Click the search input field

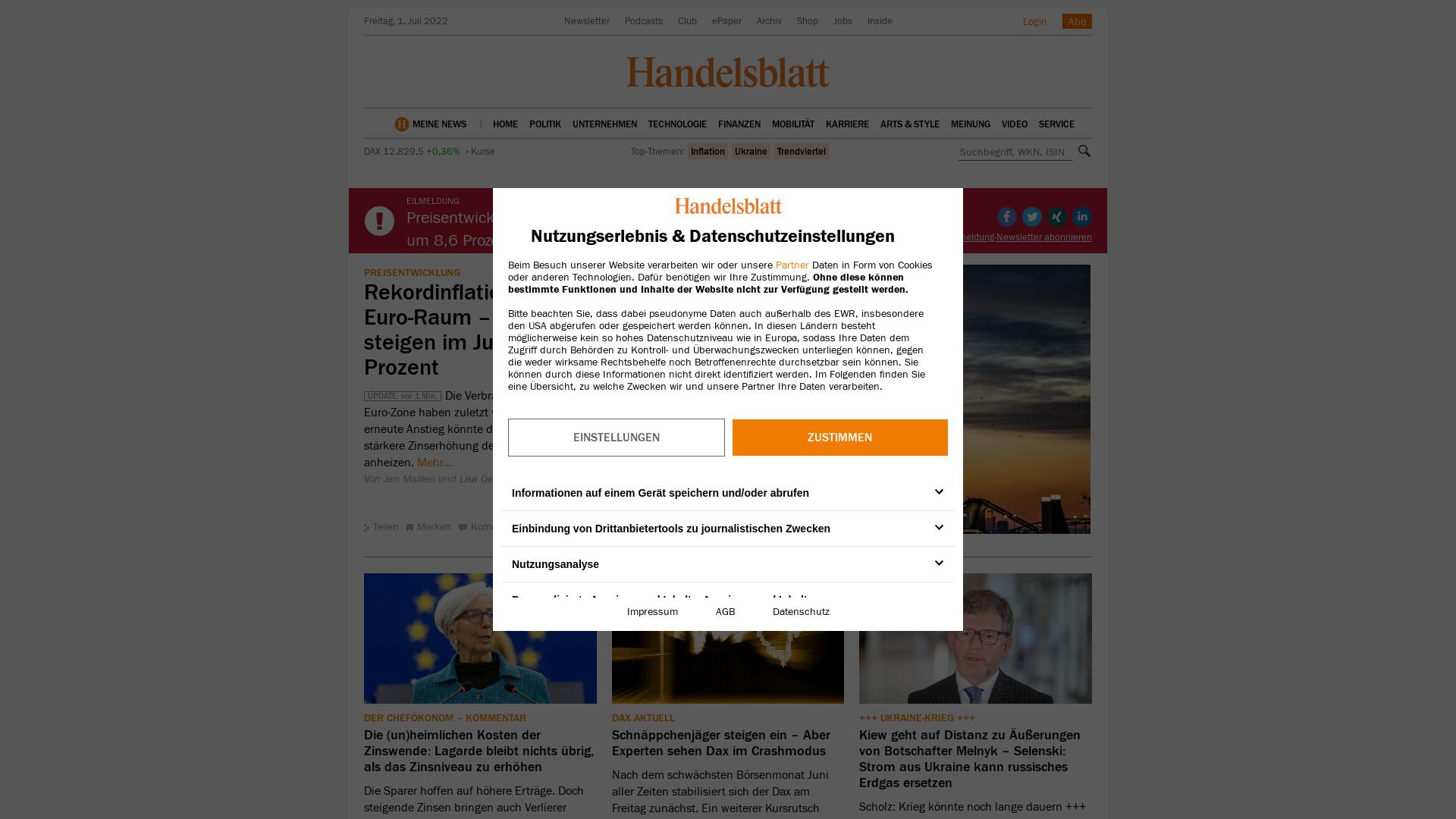coord(1013,151)
